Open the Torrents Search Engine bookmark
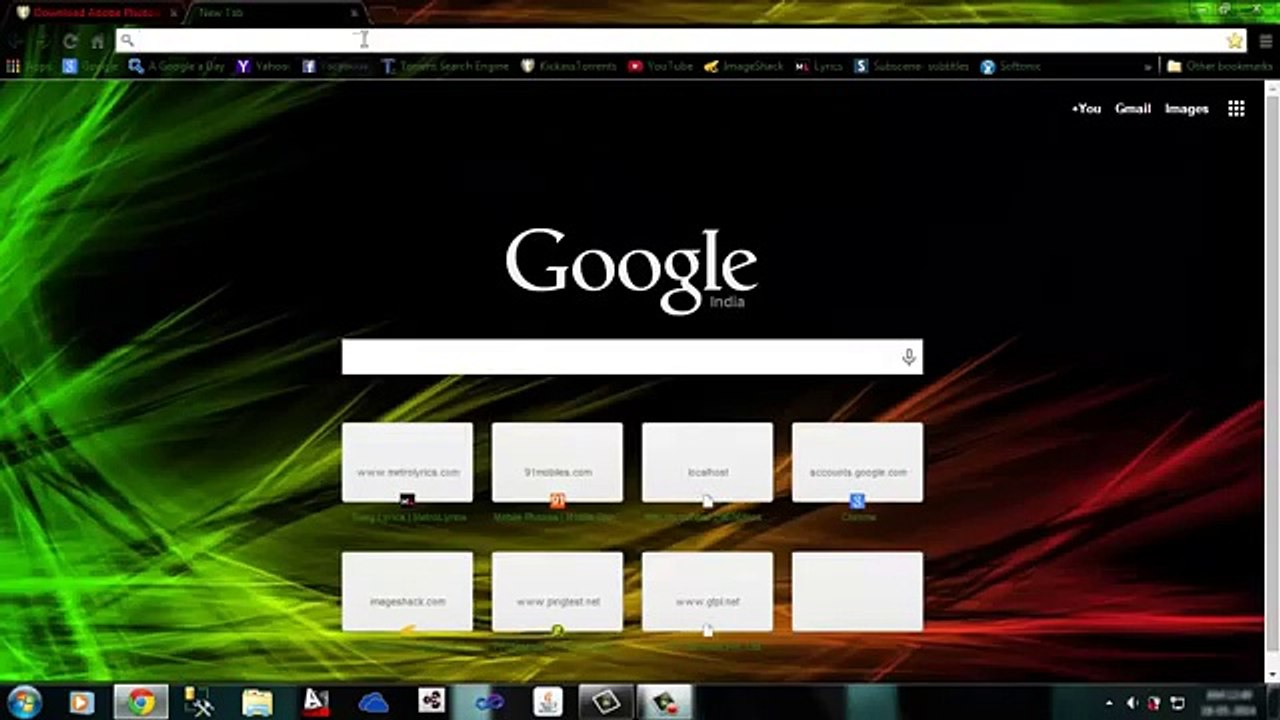Viewport: 1280px width, 720px height. click(x=445, y=66)
